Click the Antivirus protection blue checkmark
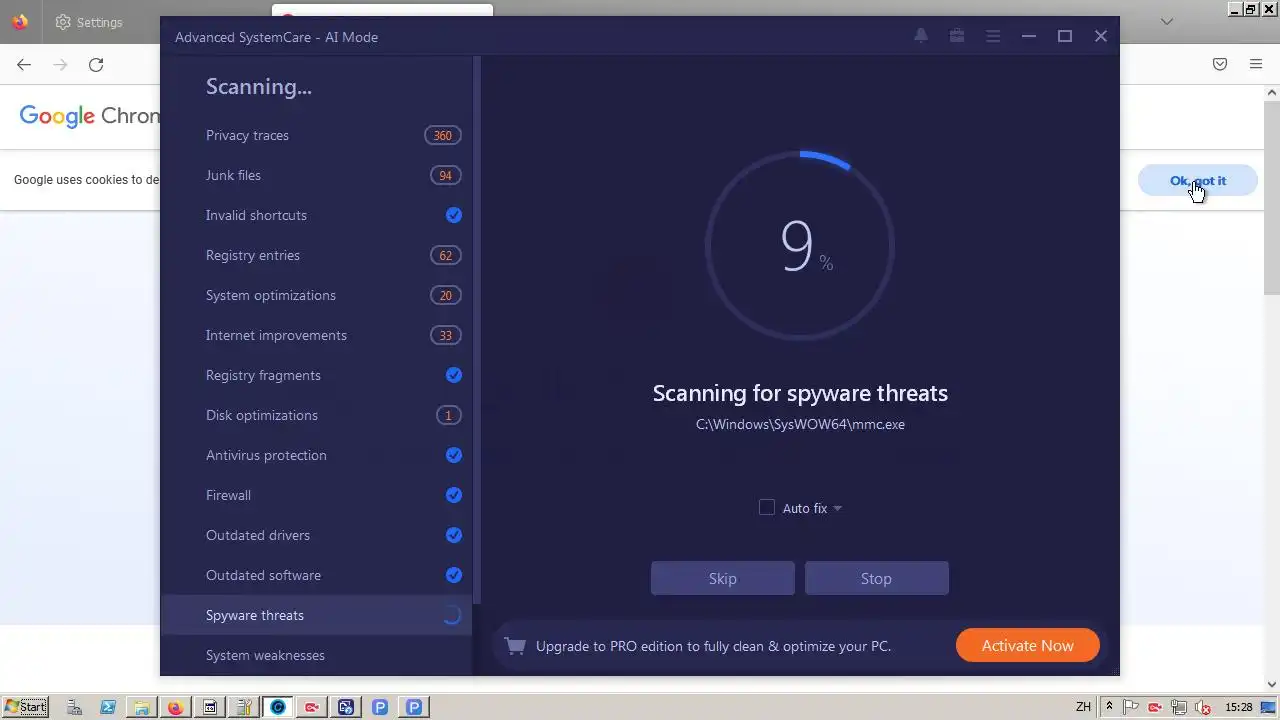This screenshot has width=1280, height=720. pos(454,455)
